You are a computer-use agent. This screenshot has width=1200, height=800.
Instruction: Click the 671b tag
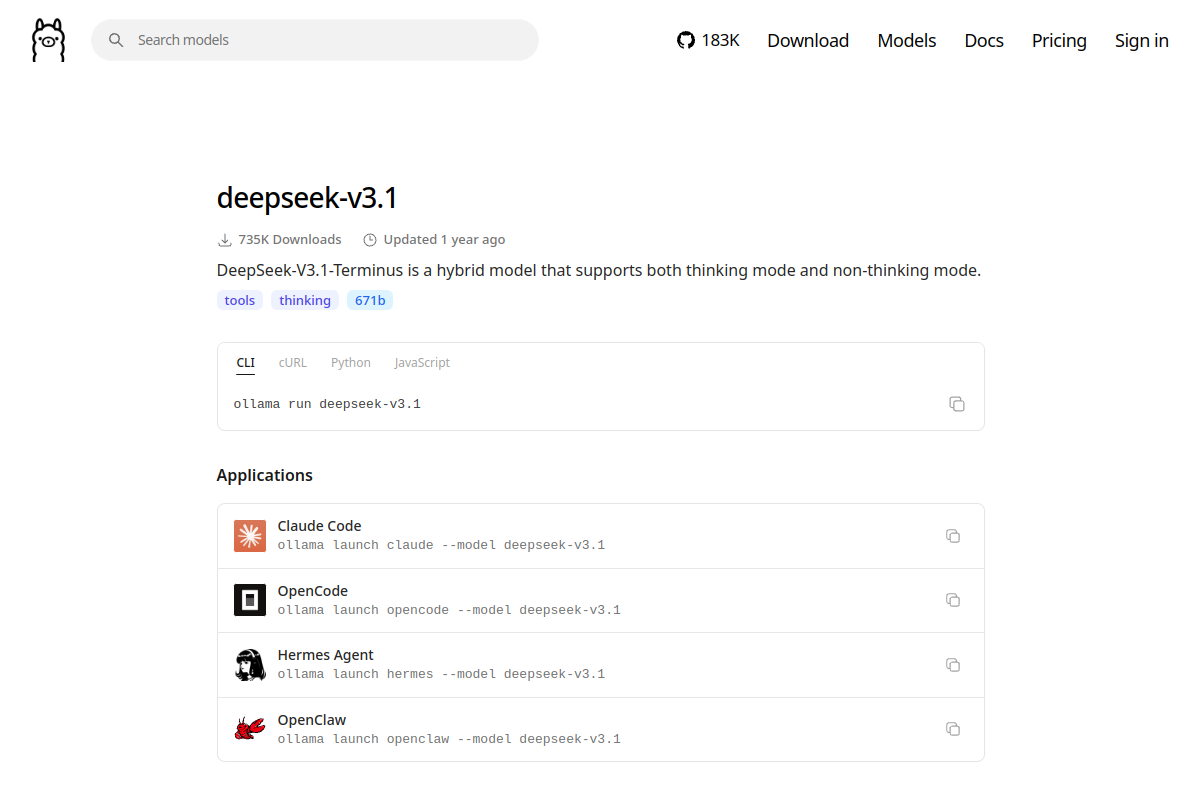pyautogui.click(x=370, y=300)
